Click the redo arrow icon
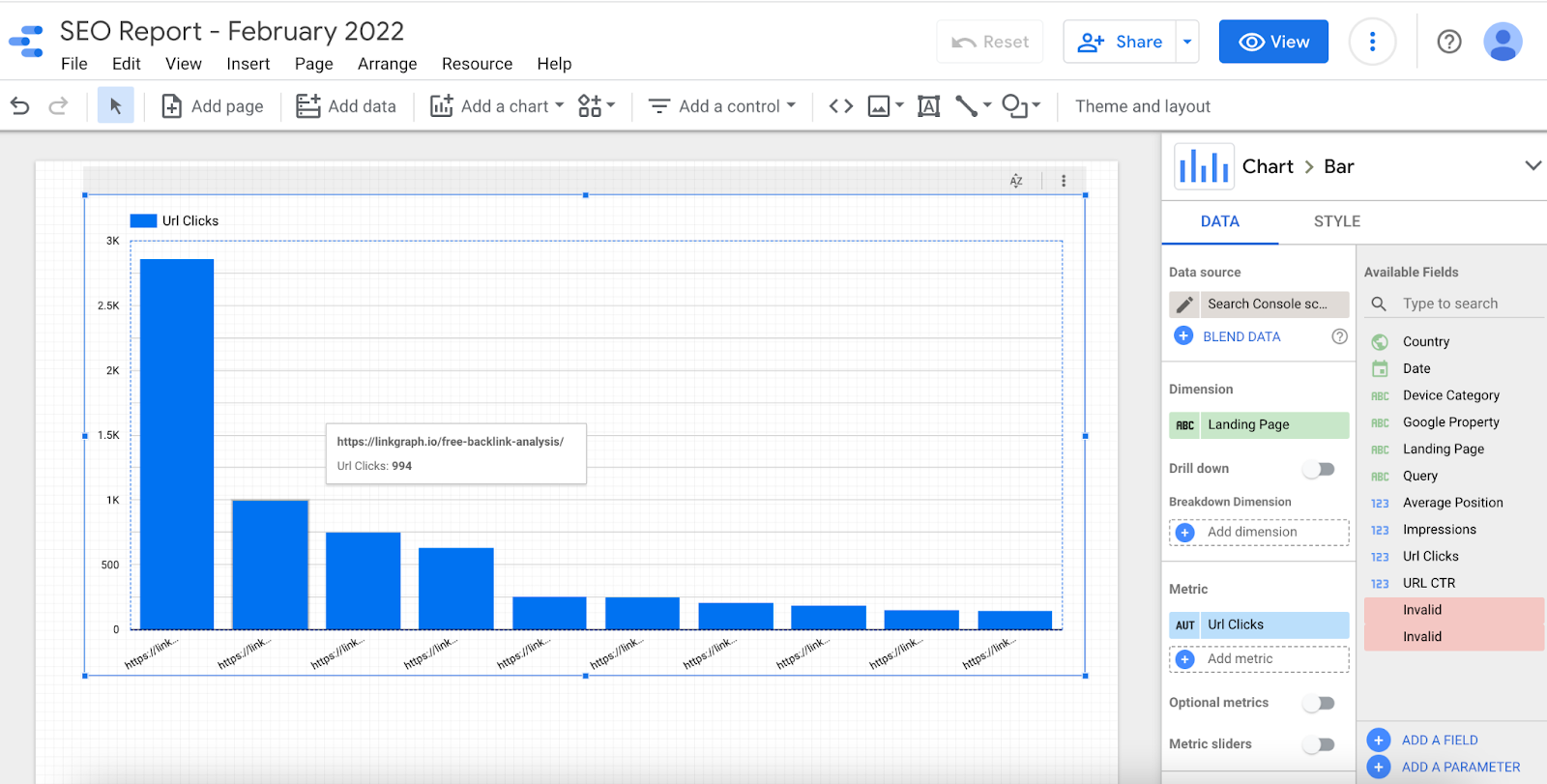The image size is (1547, 784). coord(58,105)
